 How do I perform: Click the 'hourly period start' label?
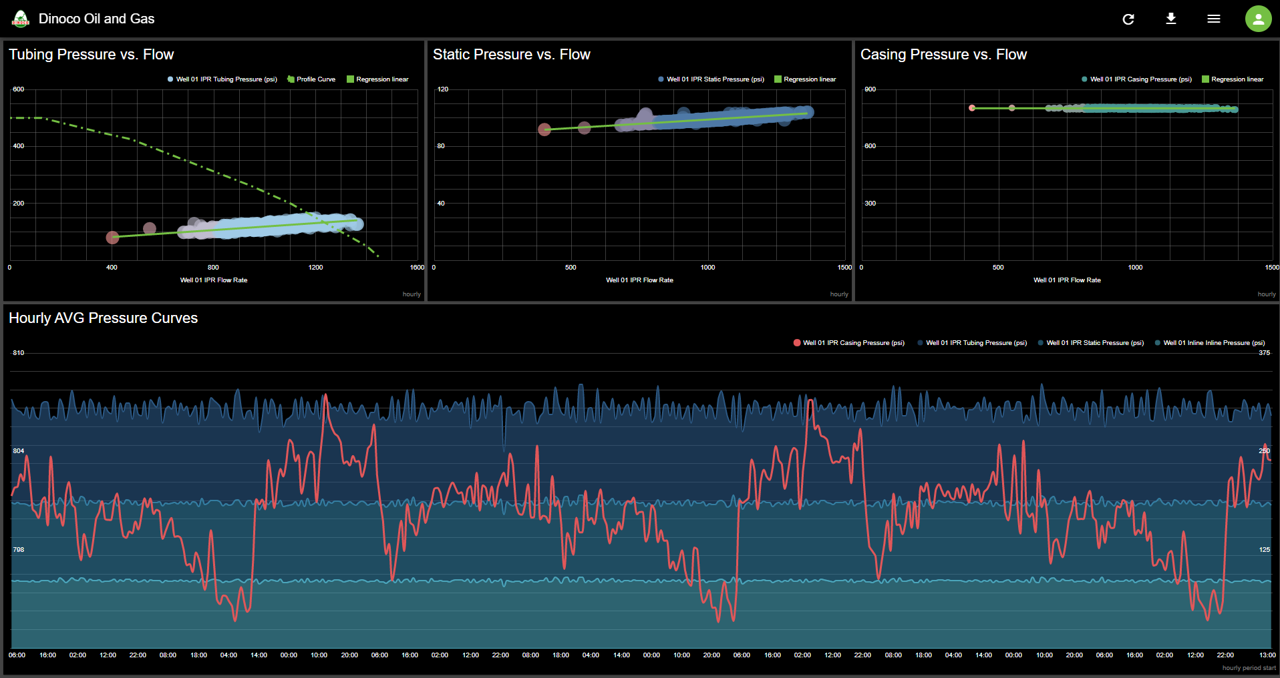pyautogui.click(x=1248, y=667)
